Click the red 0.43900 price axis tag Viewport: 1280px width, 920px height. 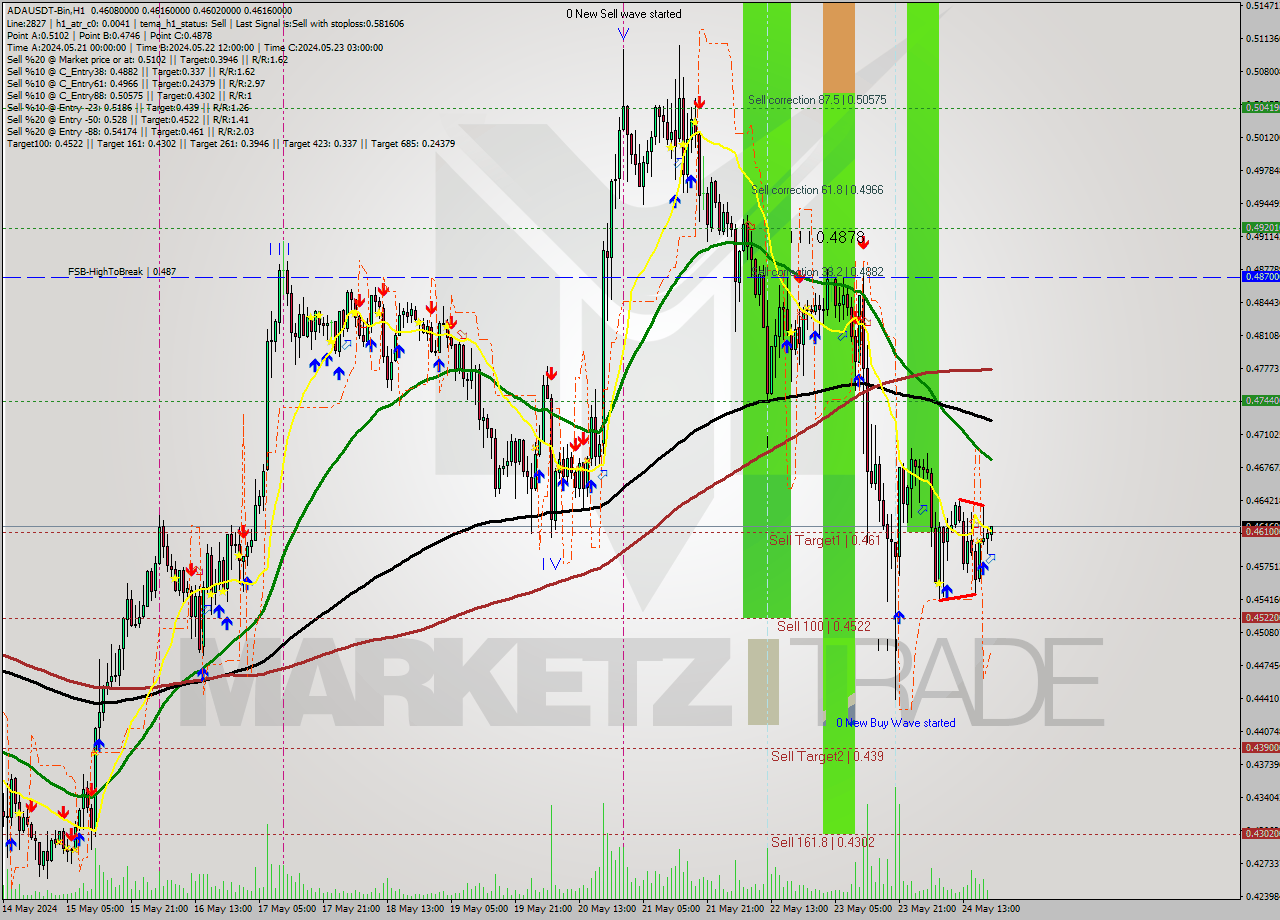tap(1260, 748)
